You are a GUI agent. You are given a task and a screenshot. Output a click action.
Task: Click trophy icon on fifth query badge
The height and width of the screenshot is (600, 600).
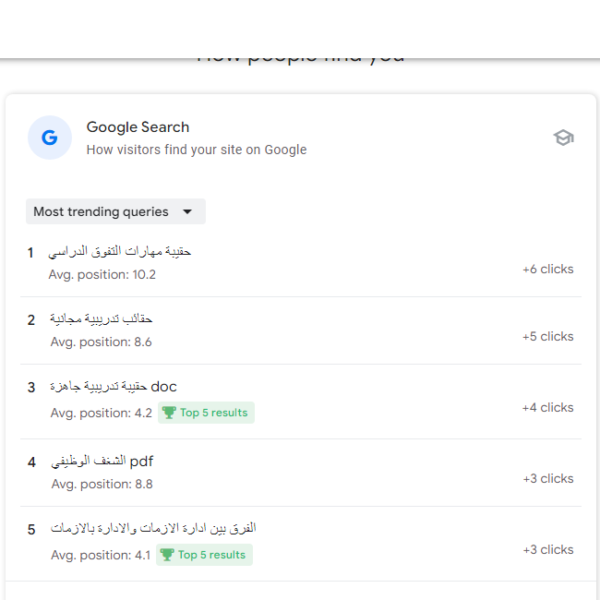(167, 555)
